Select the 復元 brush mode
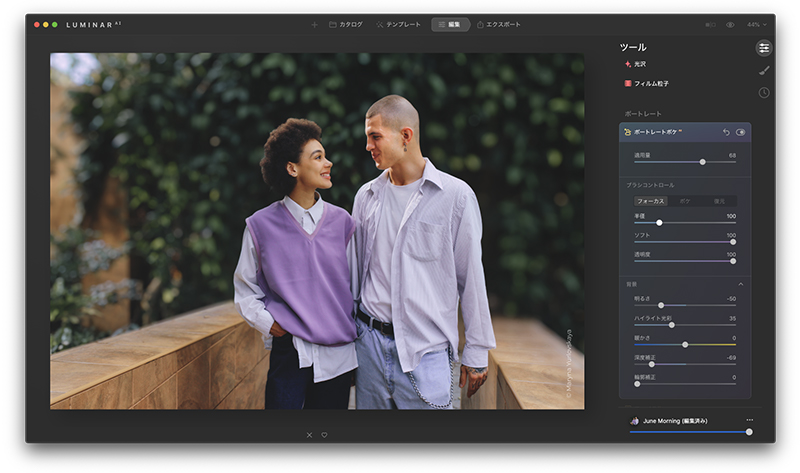Image resolution: width=800 pixels, height=473 pixels. (719, 201)
